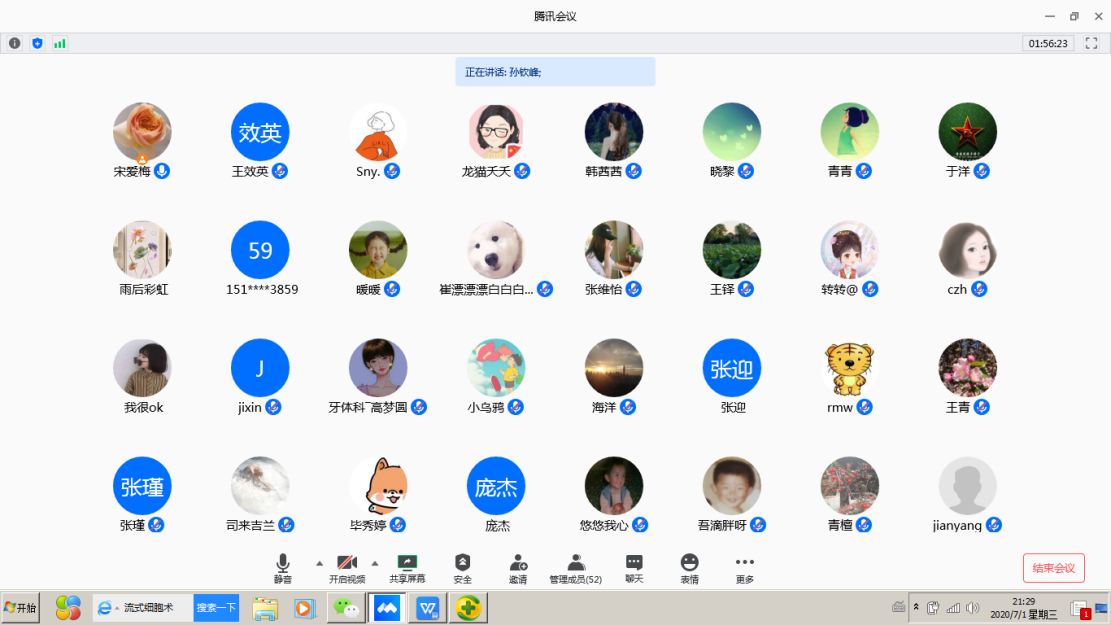The width and height of the screenshot is (1111, 625).
Task: Open the WPS icon in the taskbar
Action: click(428, 608)
